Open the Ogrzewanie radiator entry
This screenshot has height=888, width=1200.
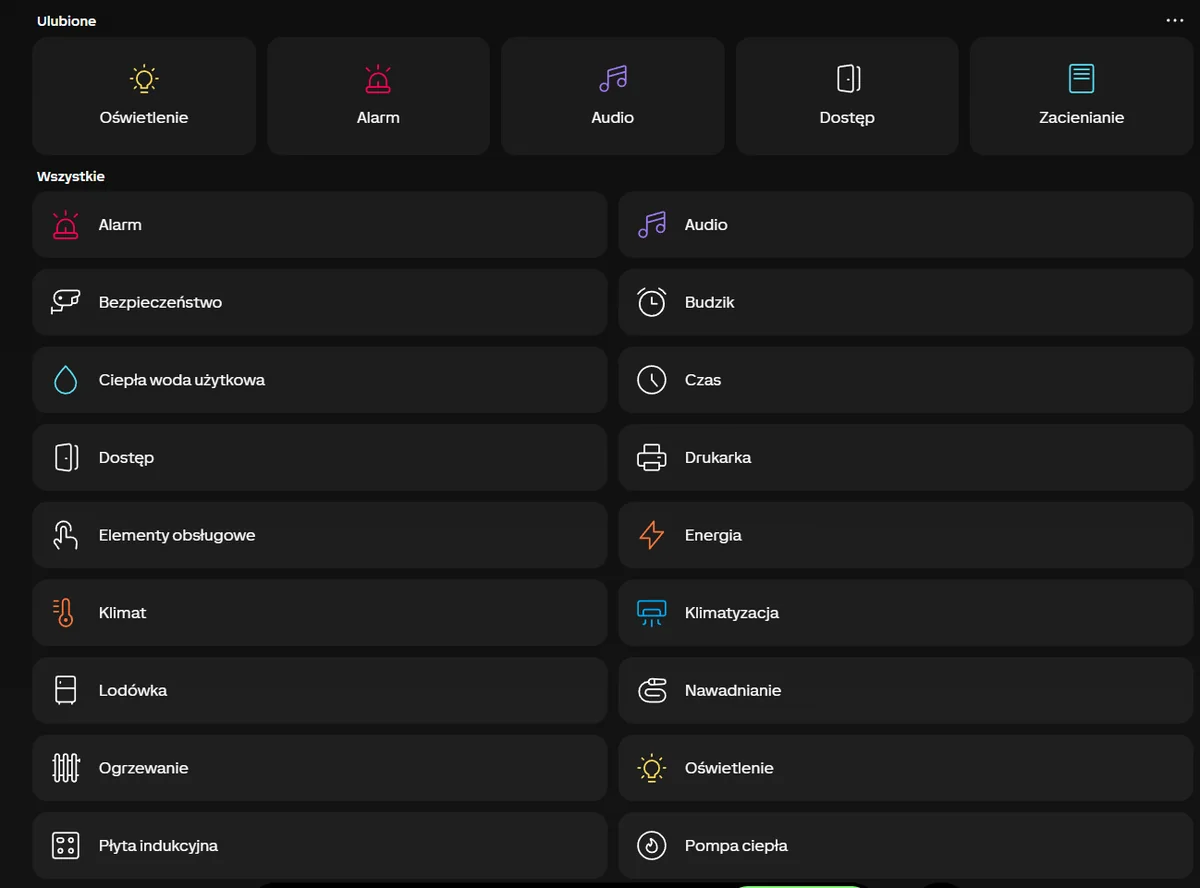tap(320, 768)
